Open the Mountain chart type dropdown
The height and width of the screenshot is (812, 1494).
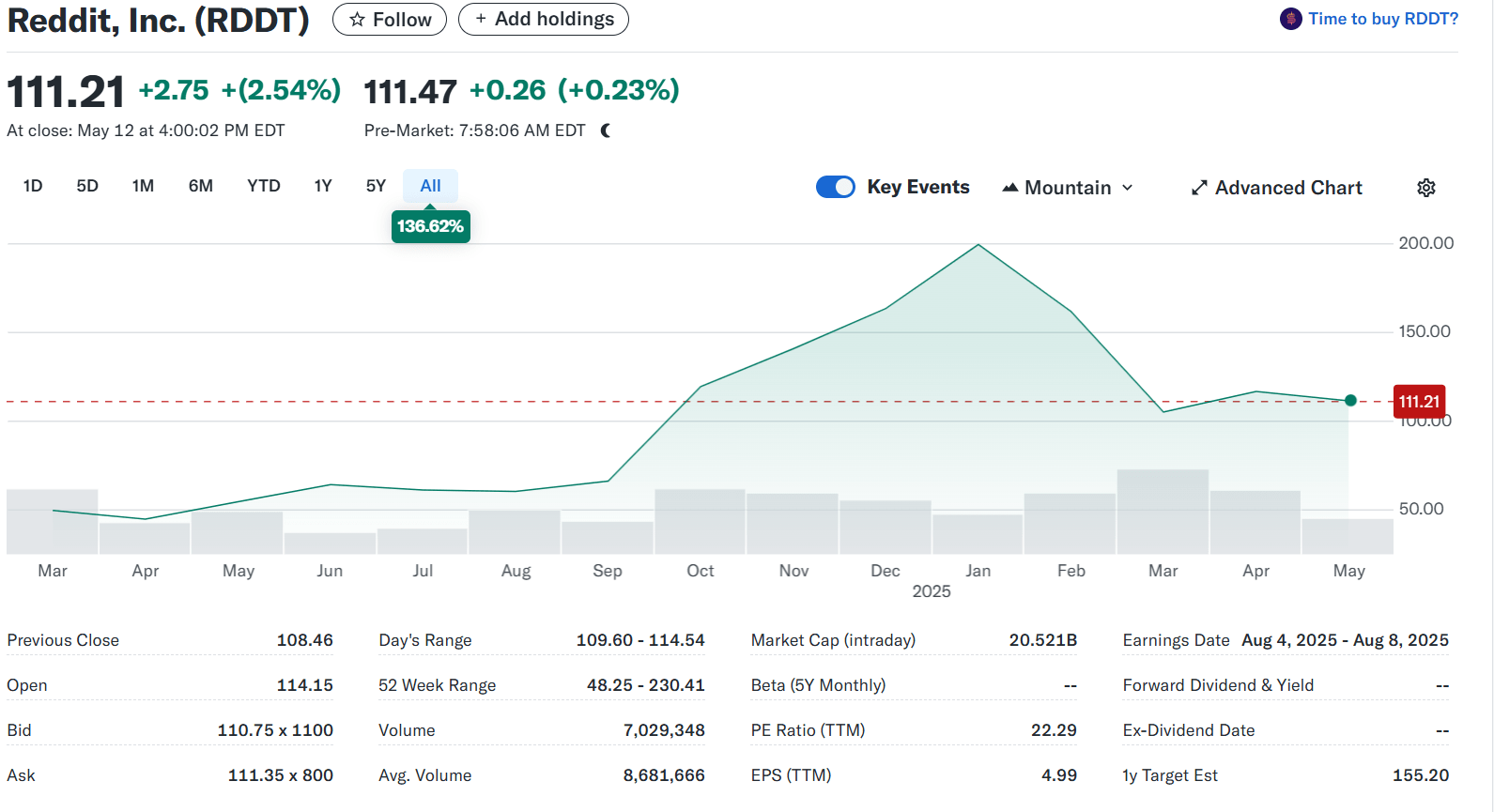(x=1068, y=188)
